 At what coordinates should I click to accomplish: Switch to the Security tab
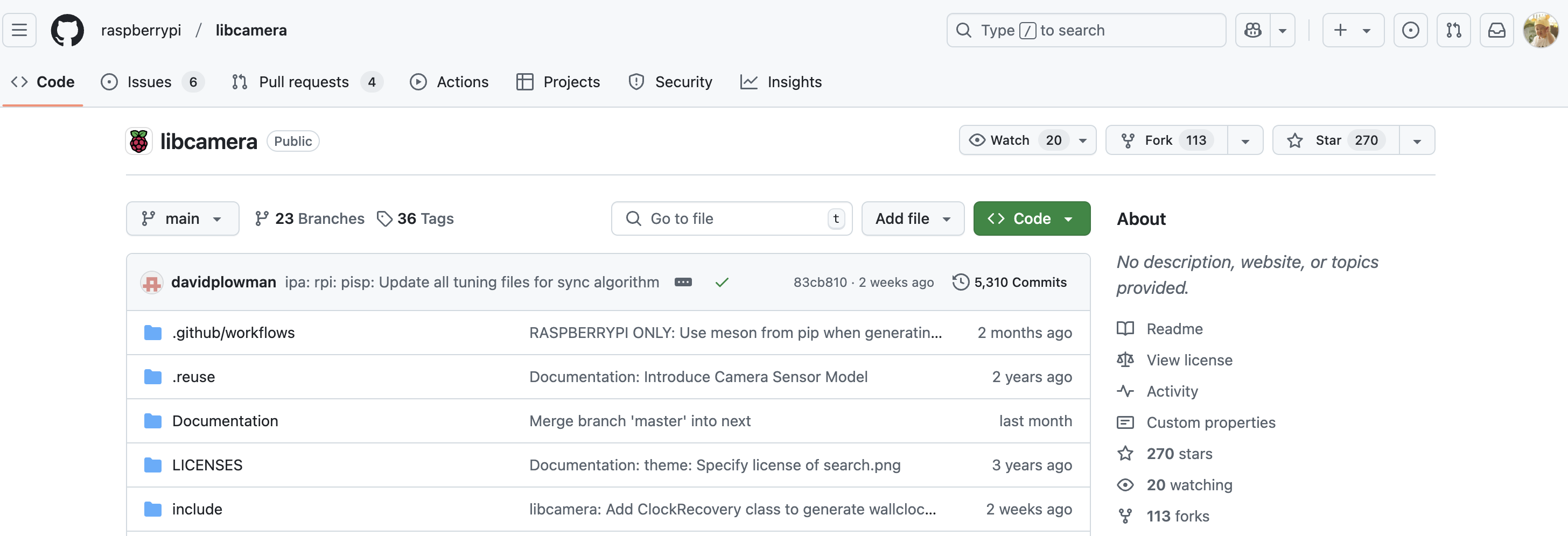tap(670, 81)
